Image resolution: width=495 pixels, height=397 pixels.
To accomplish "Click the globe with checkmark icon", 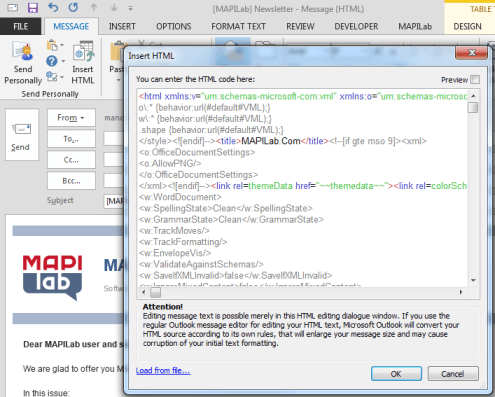I will pos(52,77).
